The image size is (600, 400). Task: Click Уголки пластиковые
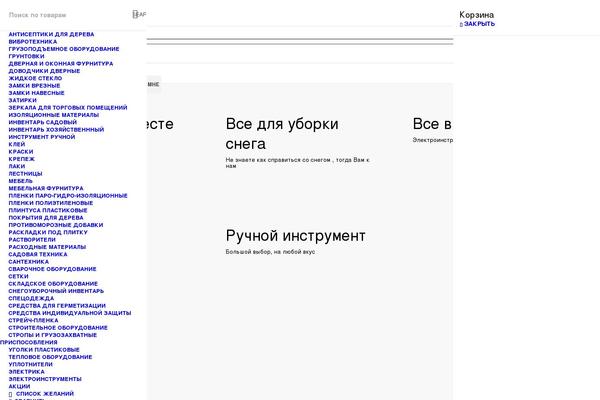44,349
